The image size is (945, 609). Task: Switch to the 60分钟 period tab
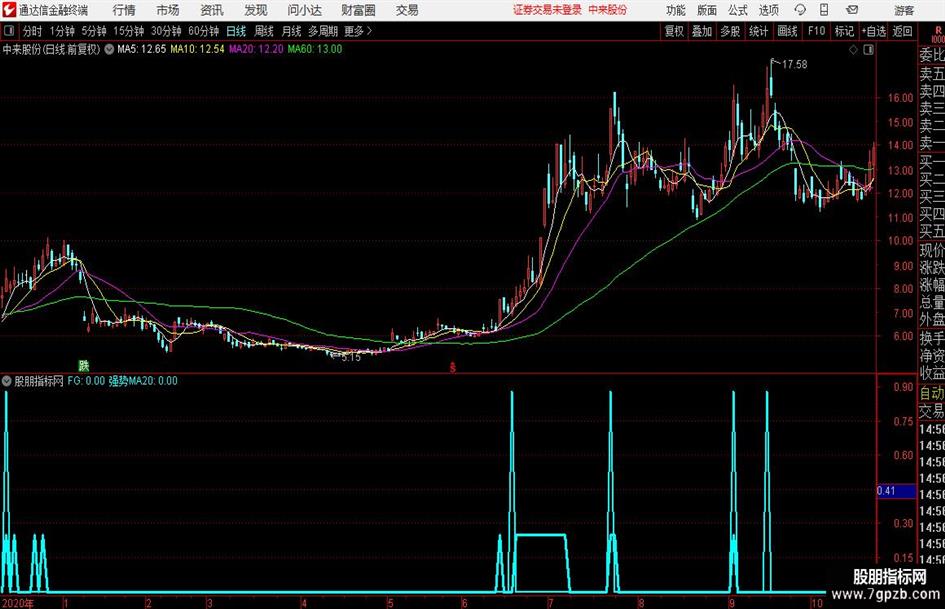[x=204, y=31]
